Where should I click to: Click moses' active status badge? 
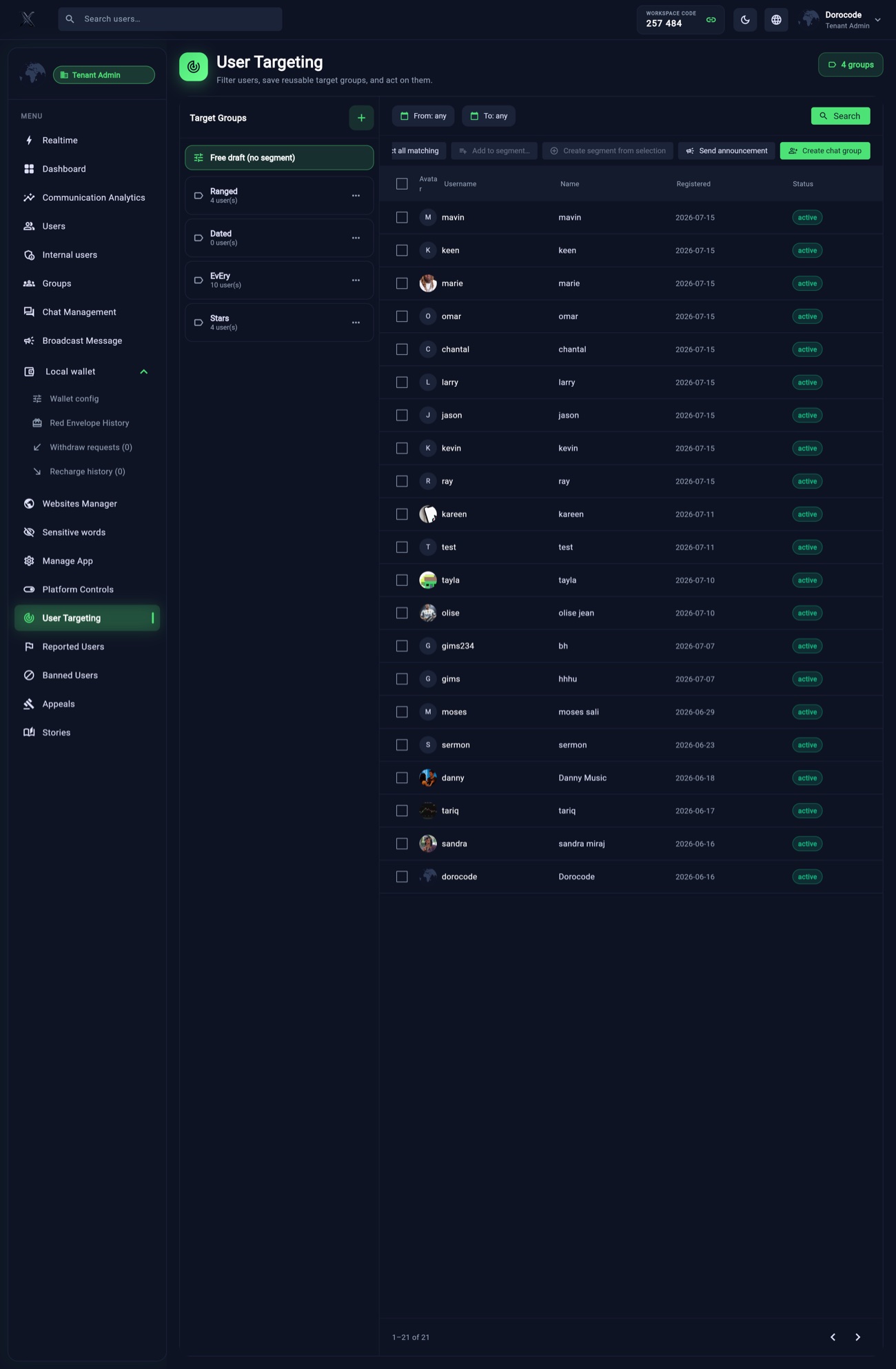tap(807, 712)
